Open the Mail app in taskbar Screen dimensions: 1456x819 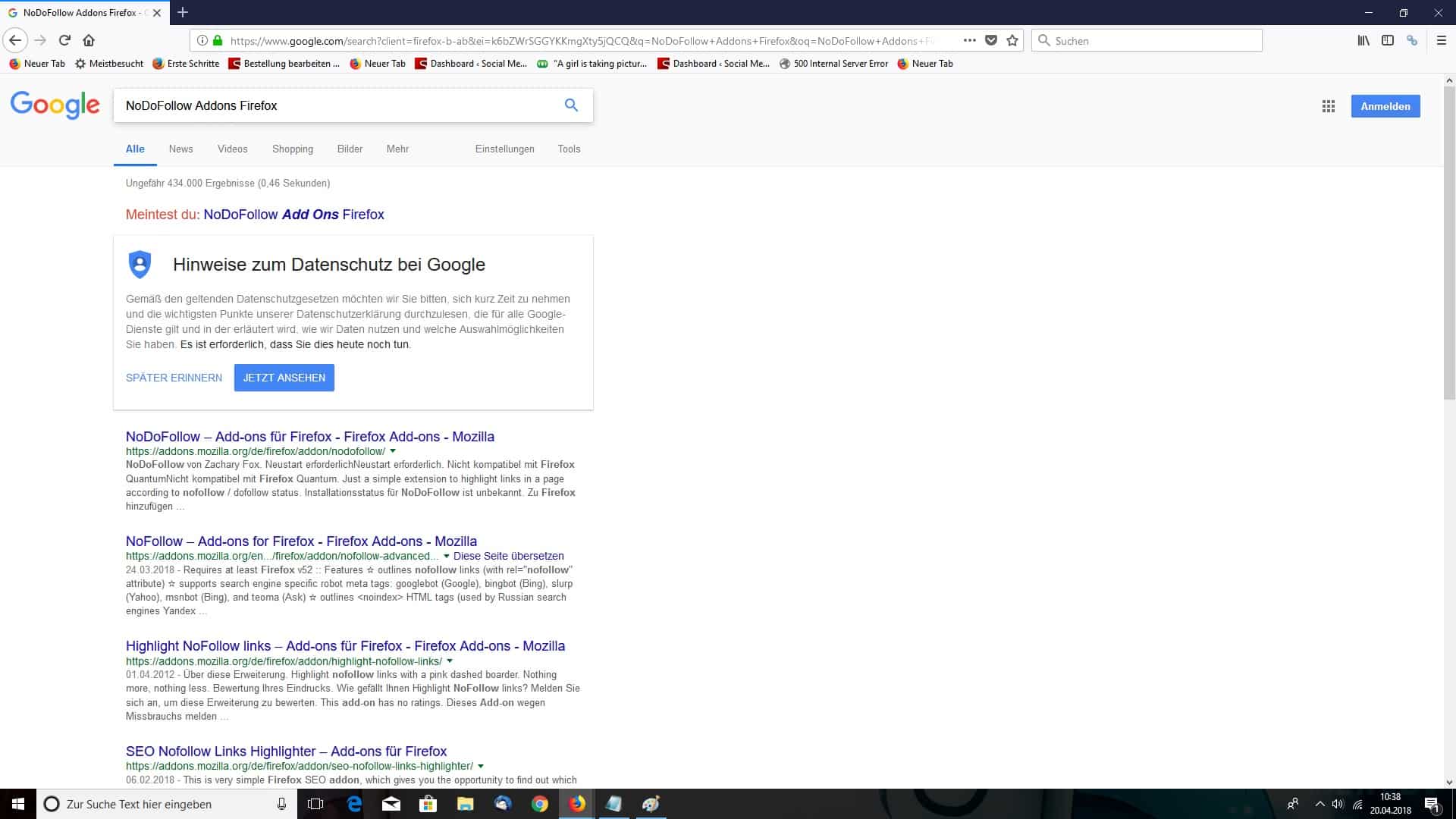(391, 804)
